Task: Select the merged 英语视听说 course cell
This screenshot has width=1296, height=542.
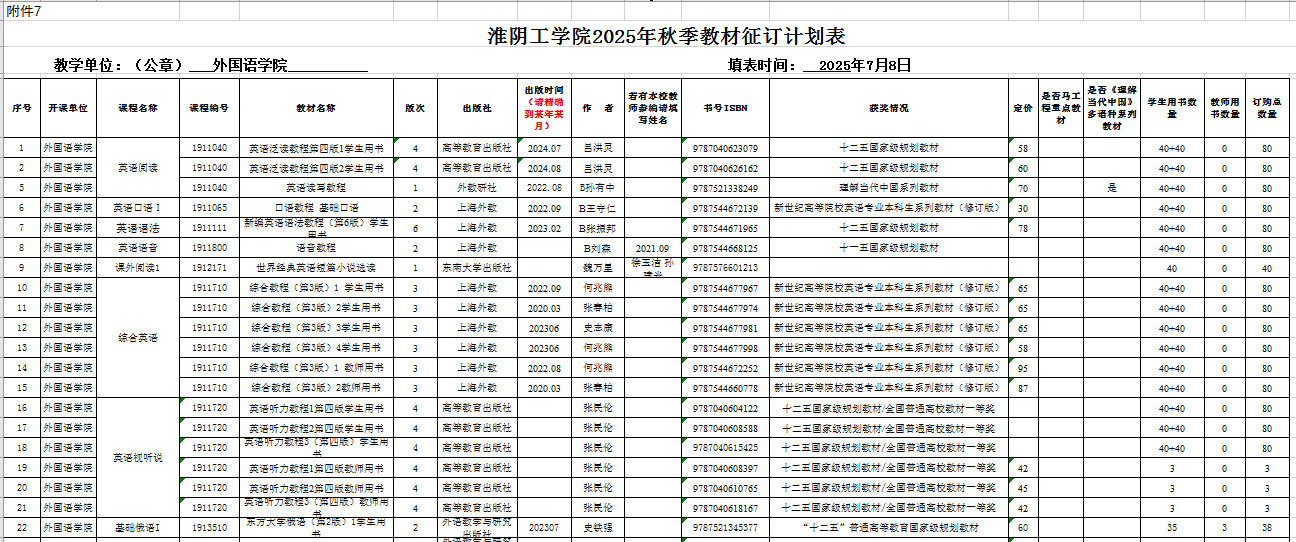Action: click(x=138, y=458)
